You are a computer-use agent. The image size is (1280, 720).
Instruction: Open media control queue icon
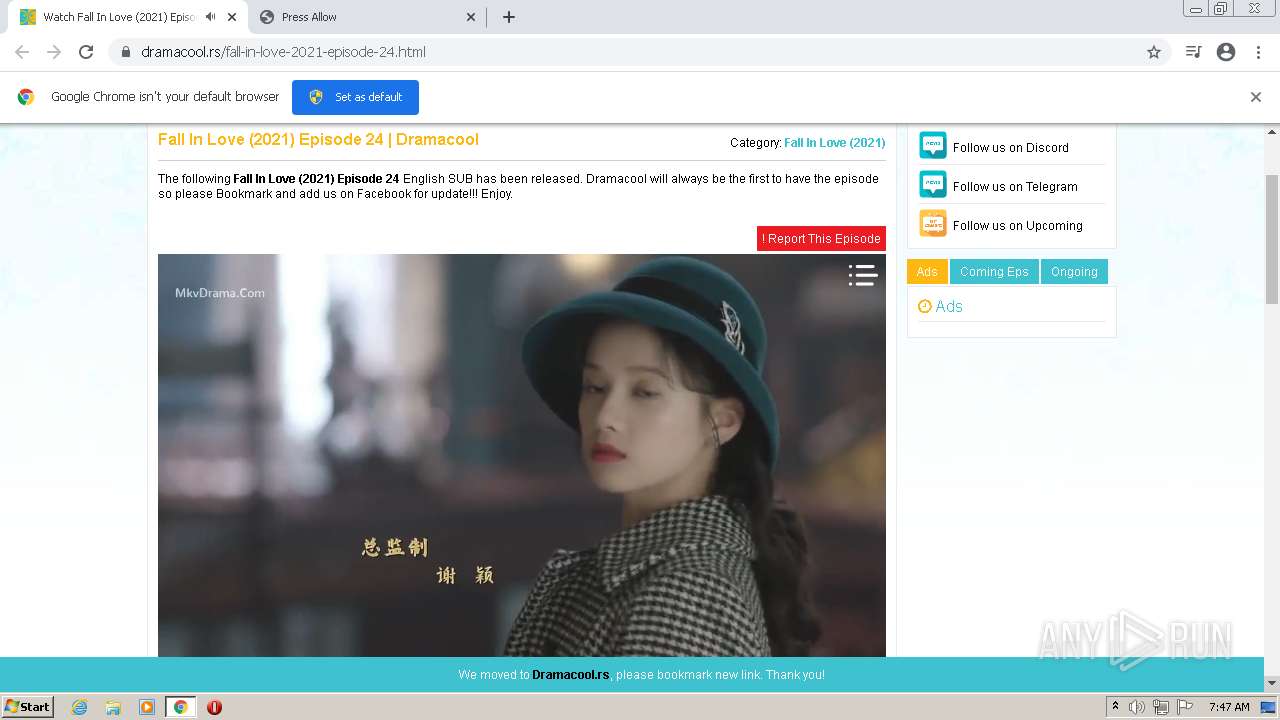(1193, 52)
